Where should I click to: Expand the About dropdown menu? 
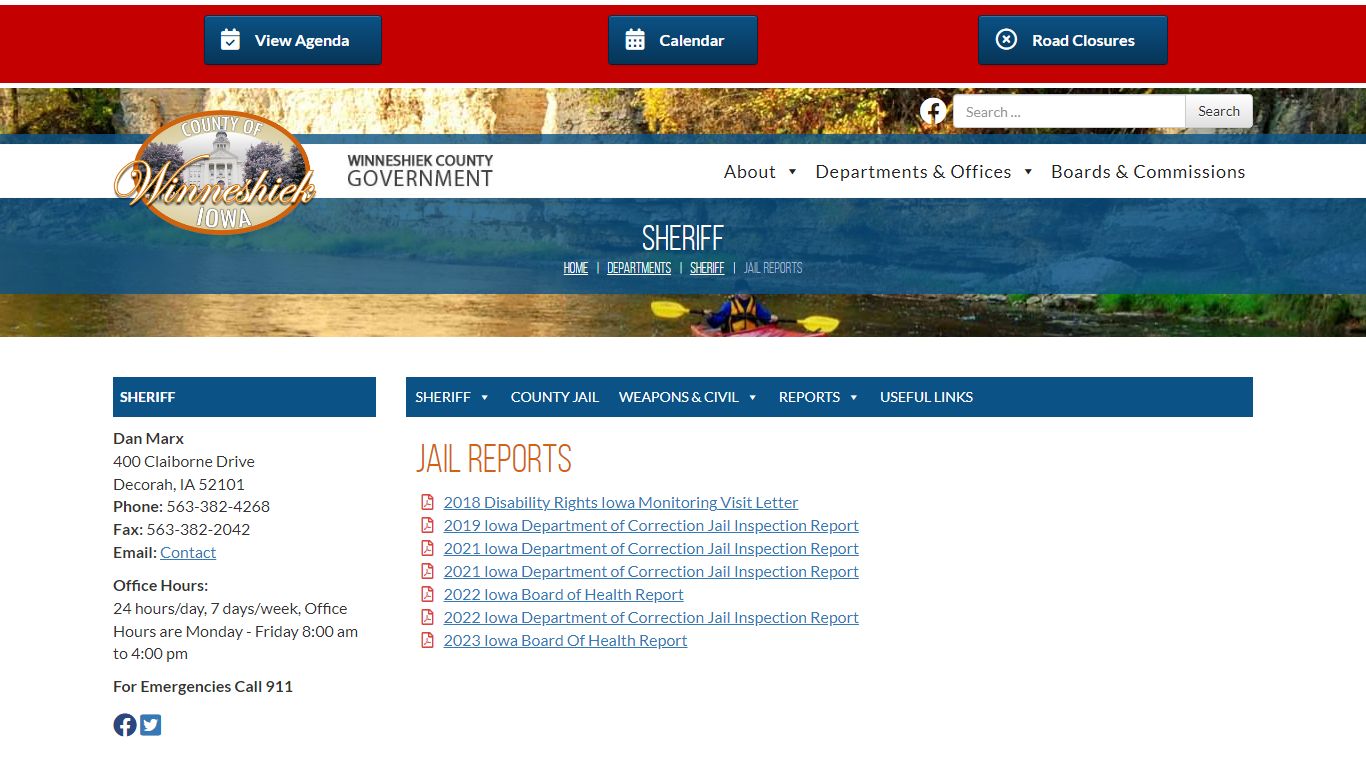[x=760, y=172]
